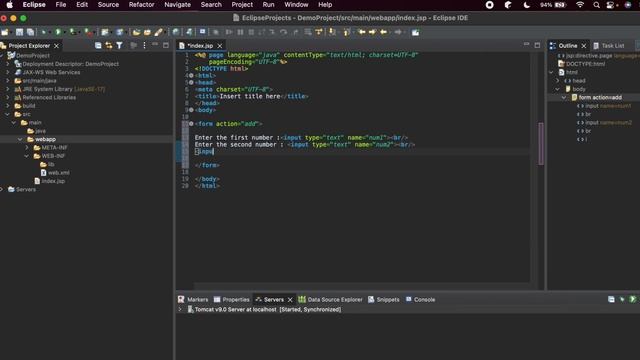Collapse All in Project Explorer
The height and width of the screenshot is (360, 640).
pos(98,46)
